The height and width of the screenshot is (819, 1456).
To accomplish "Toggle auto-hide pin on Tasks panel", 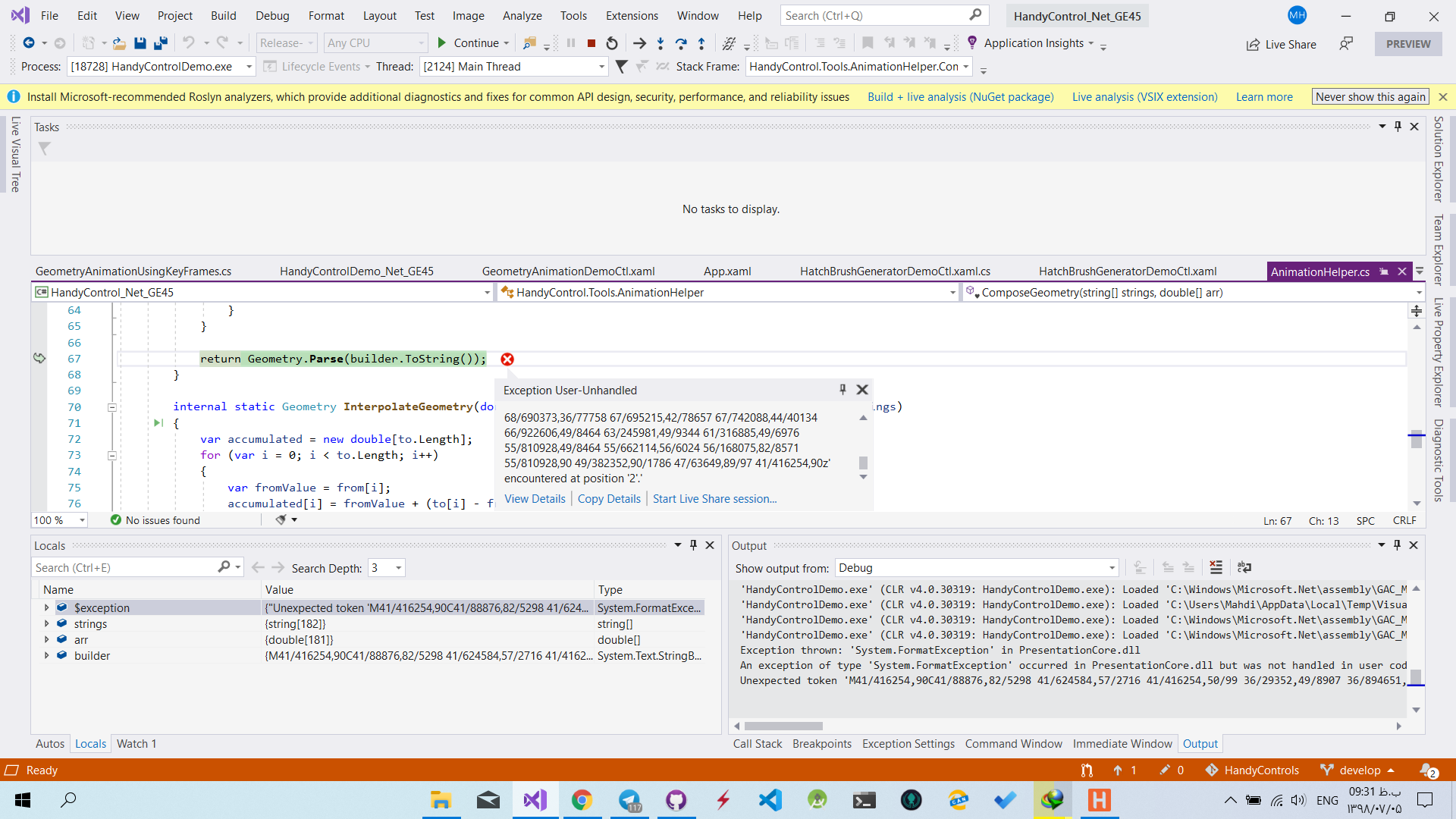I will 1398,127.
